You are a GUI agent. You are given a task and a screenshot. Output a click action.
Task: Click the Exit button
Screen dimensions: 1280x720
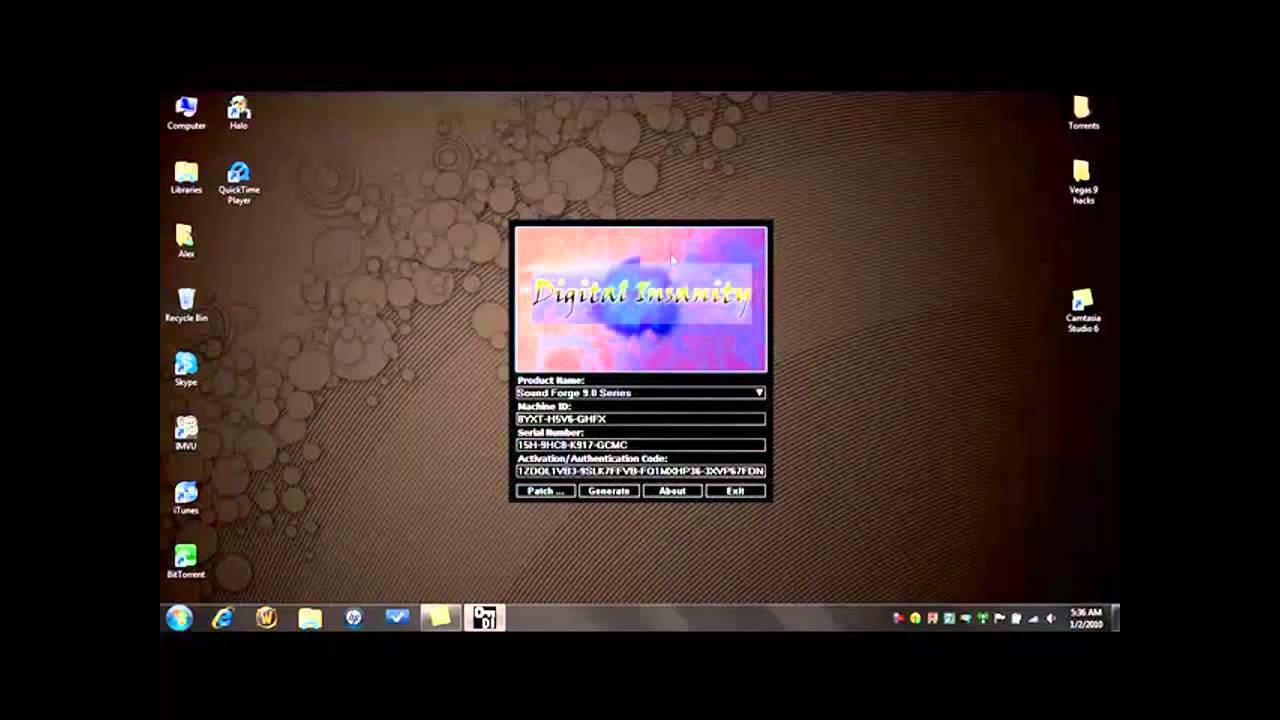point(735,491)
